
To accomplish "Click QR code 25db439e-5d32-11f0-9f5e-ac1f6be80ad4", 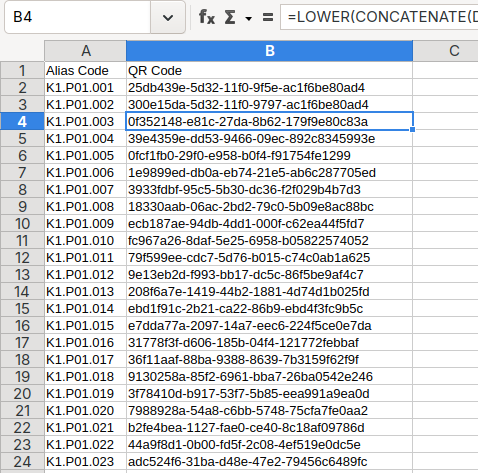I will click(270, 88).
